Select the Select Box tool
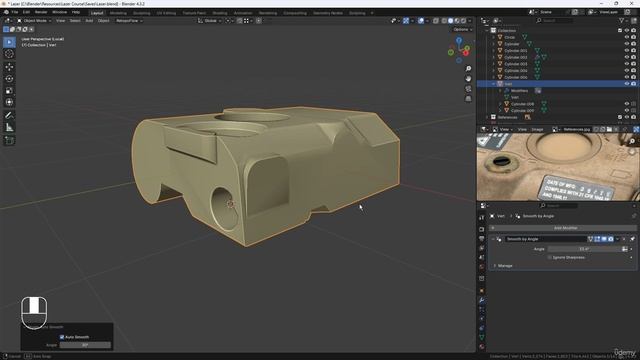 pos(9,42)
